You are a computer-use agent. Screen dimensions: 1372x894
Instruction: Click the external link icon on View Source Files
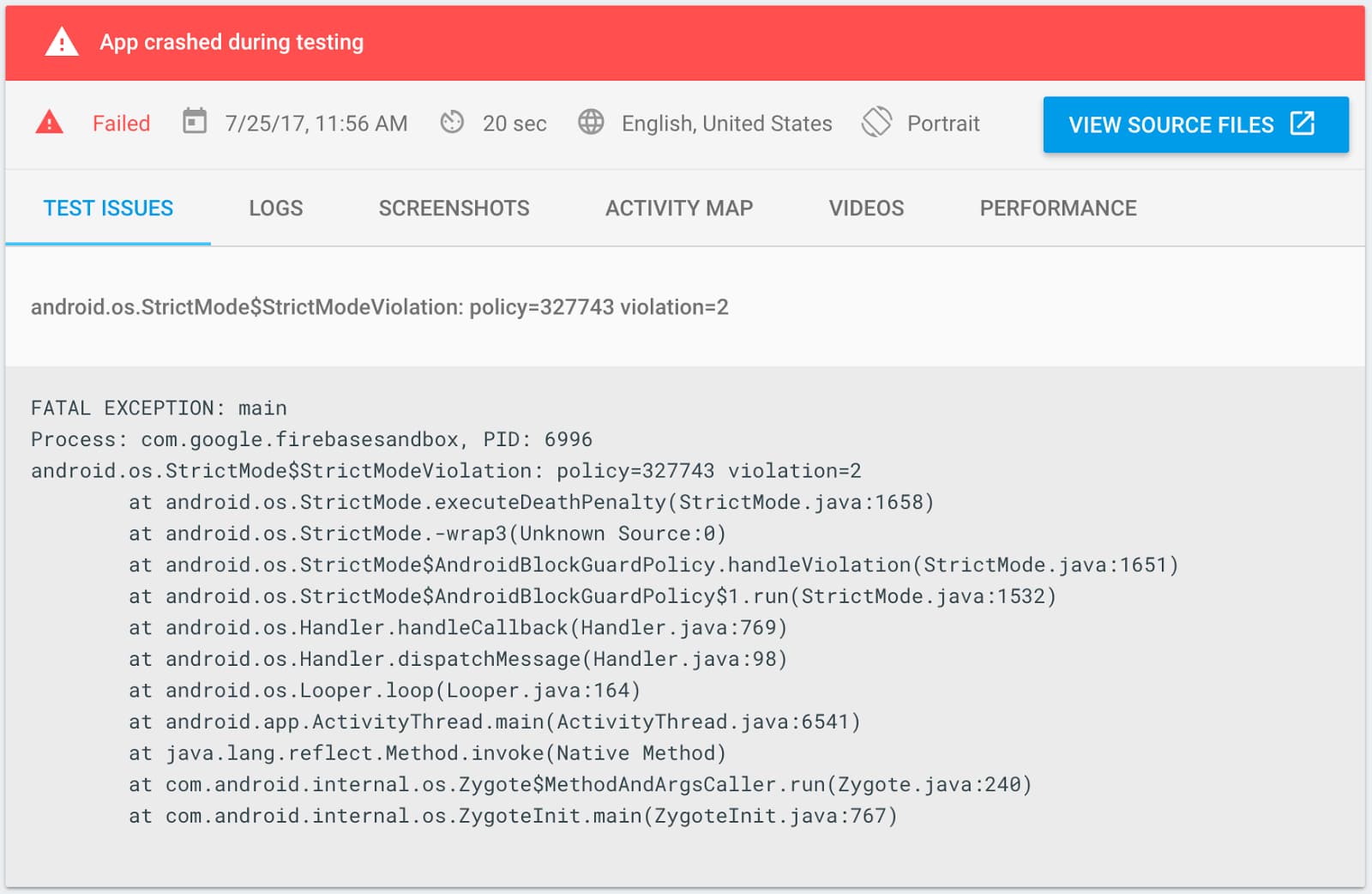[x=1303, y=124]
